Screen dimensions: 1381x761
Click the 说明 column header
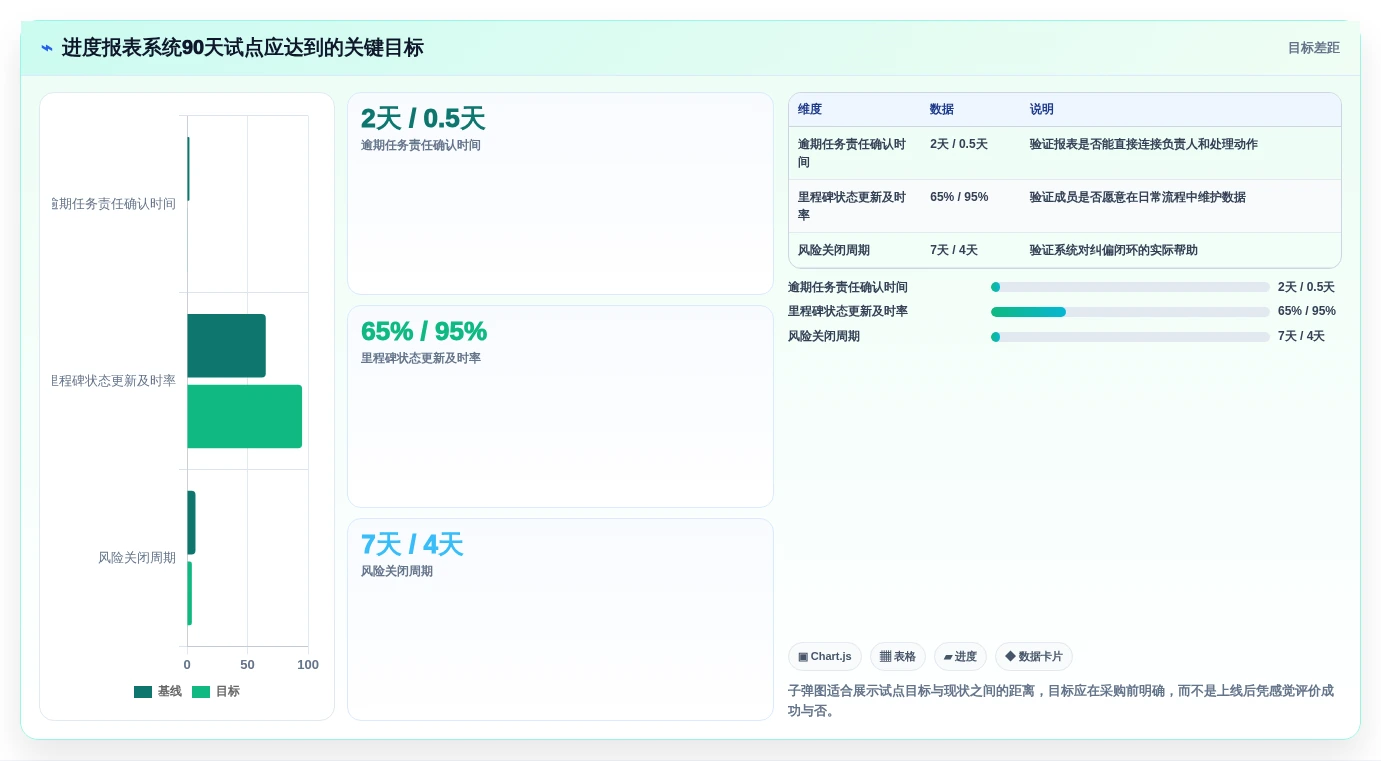1042,110
